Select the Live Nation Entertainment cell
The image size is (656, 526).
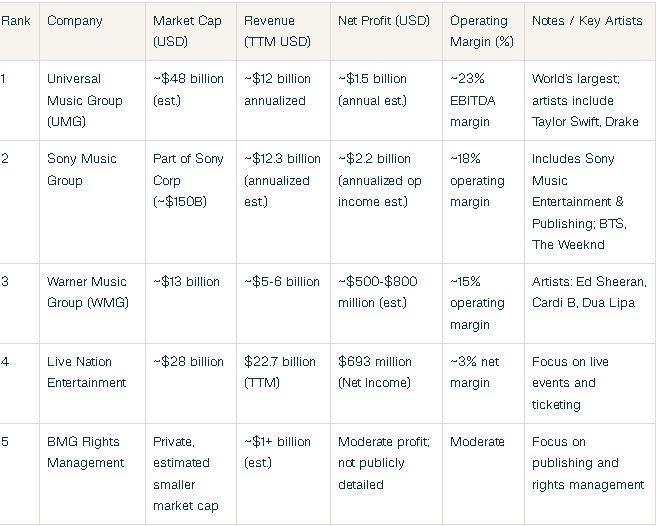pyautogui.click(x=86, y=372)
